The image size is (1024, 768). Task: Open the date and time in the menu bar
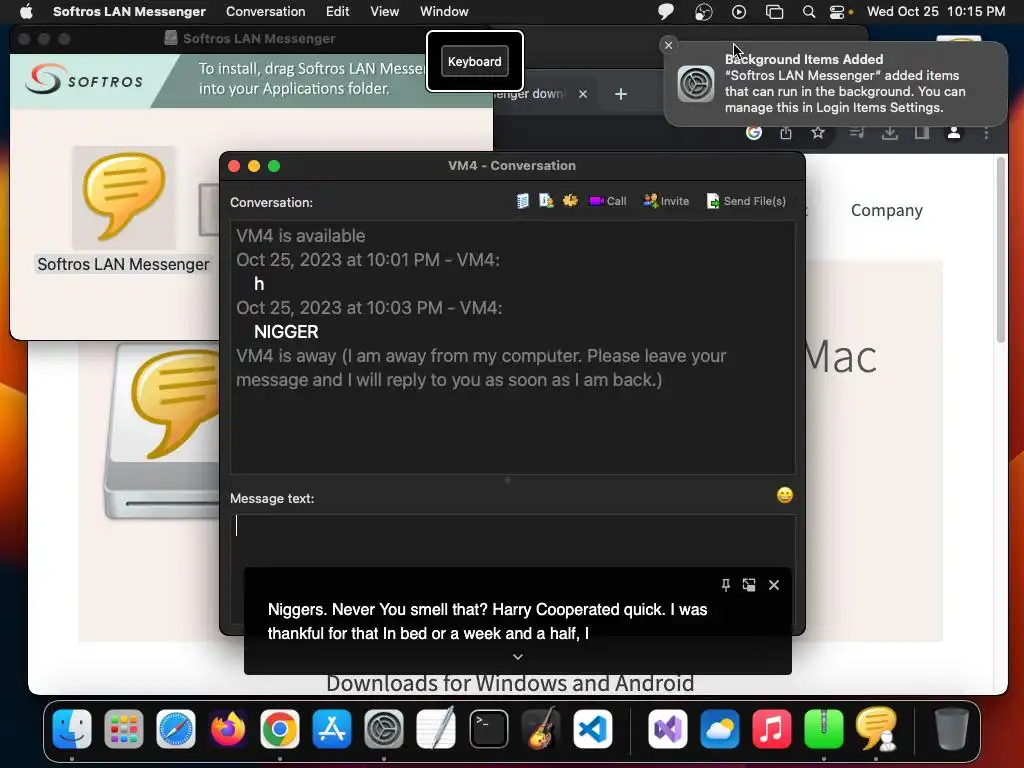coord(935,11)
